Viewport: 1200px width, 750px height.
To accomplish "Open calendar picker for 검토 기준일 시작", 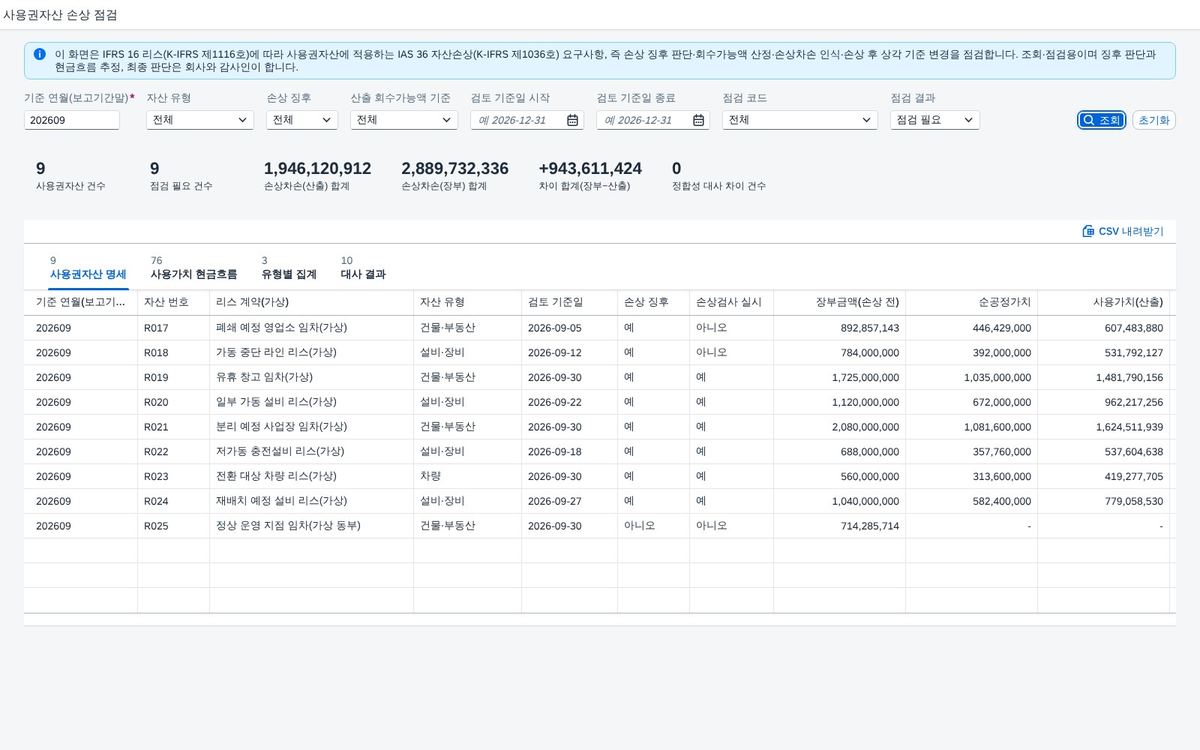I will 572,120.
